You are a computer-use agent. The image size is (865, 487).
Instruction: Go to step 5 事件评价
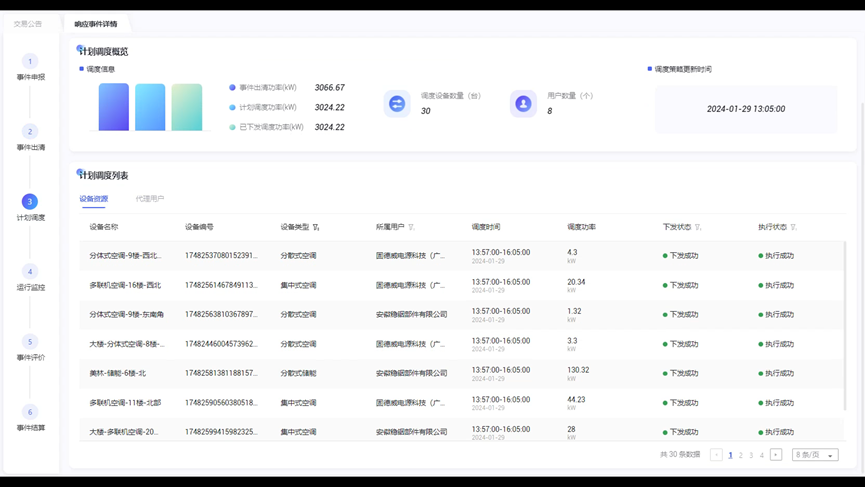[30, 347]
